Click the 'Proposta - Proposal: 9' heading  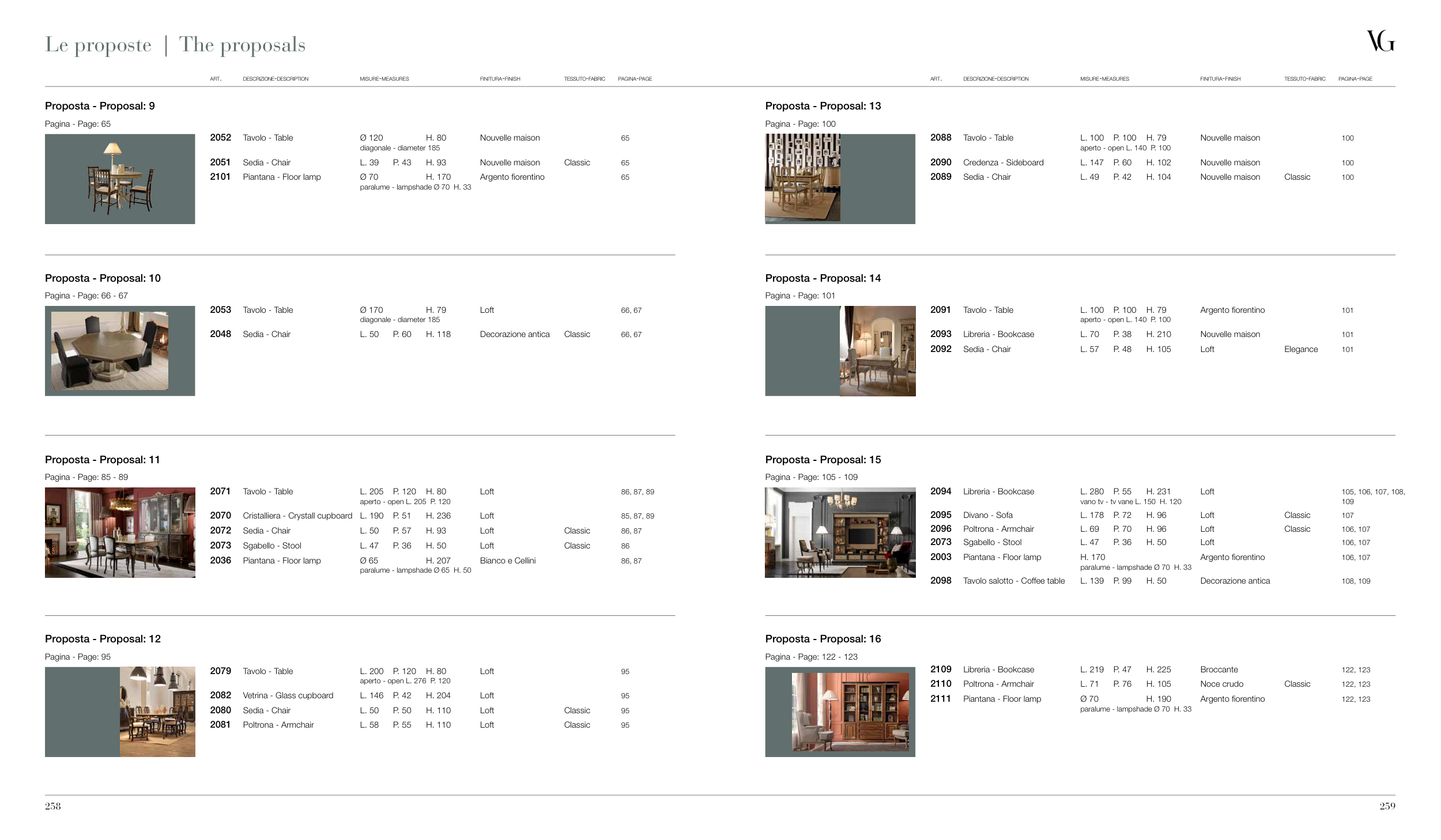pos(100,106)
